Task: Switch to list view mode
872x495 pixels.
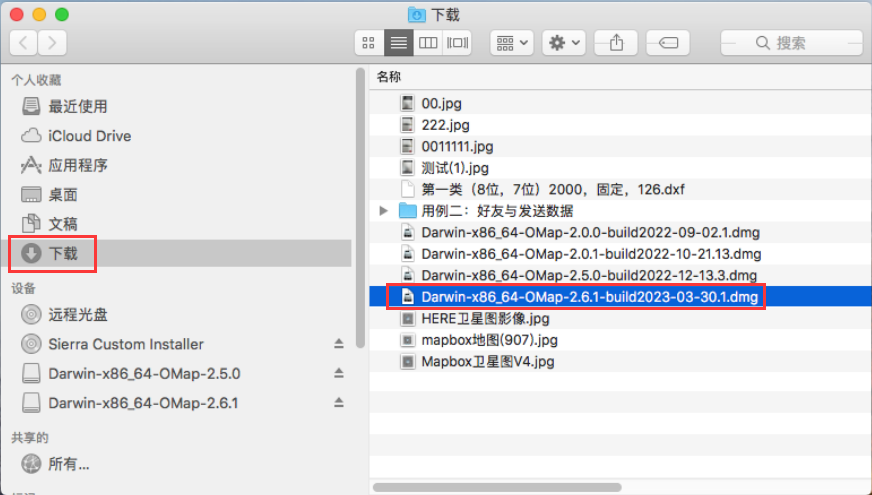Action: tap(399, 43)
